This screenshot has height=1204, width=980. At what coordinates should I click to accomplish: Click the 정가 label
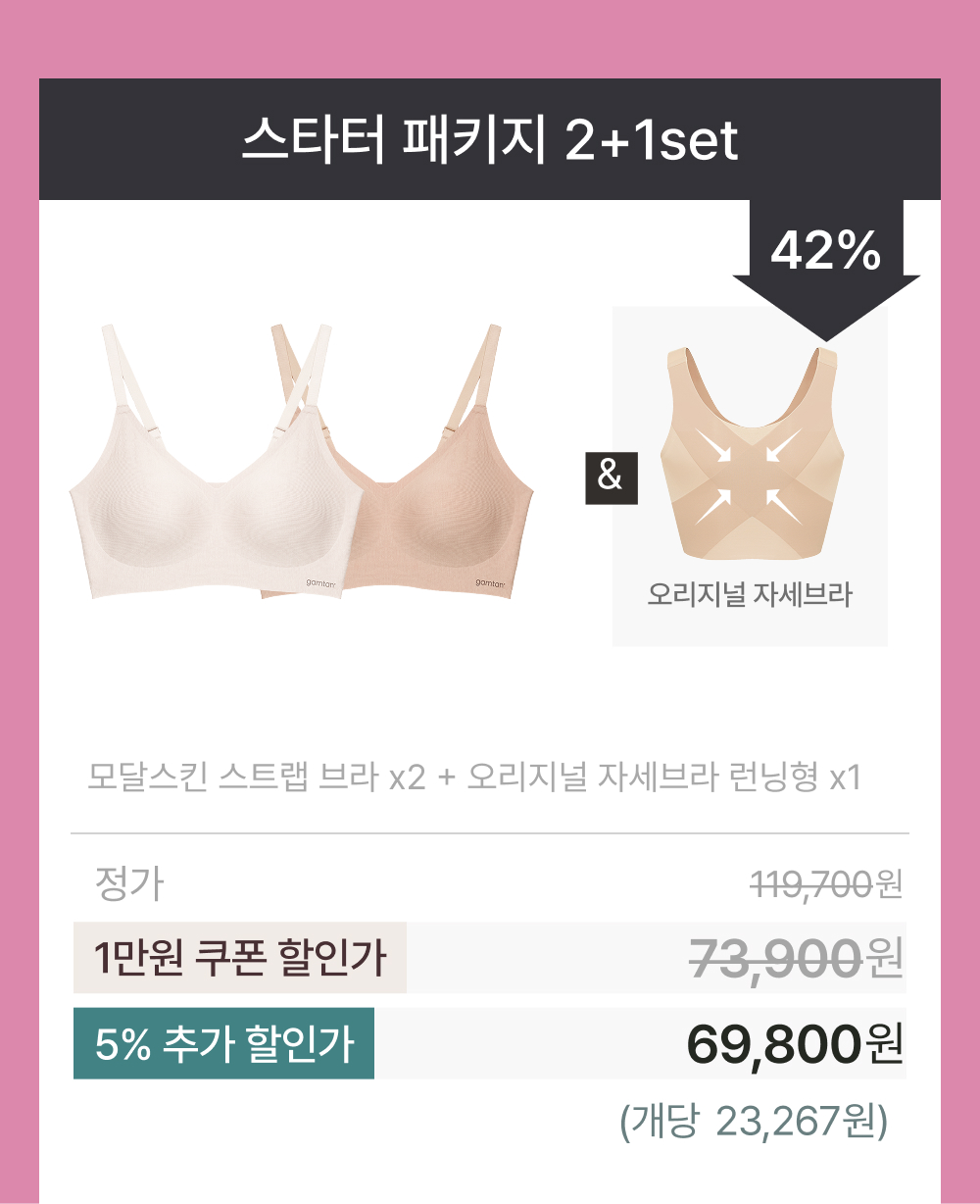[x=128, y=884]
